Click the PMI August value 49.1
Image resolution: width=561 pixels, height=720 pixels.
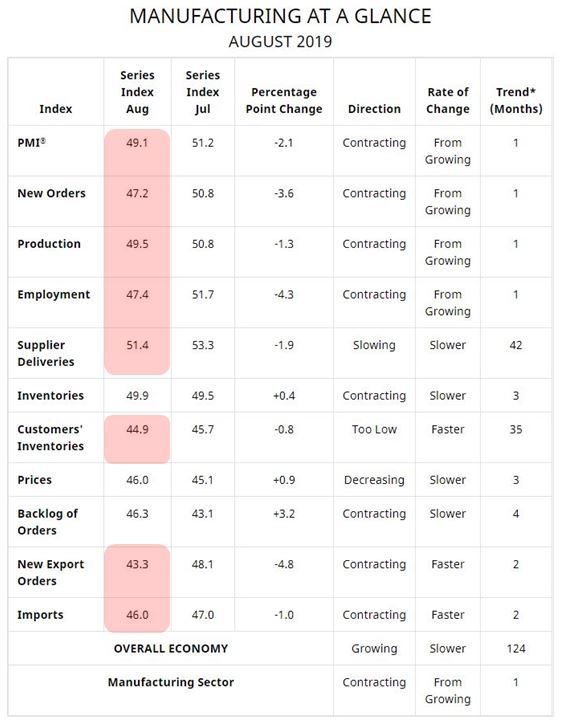coord(137,143)
